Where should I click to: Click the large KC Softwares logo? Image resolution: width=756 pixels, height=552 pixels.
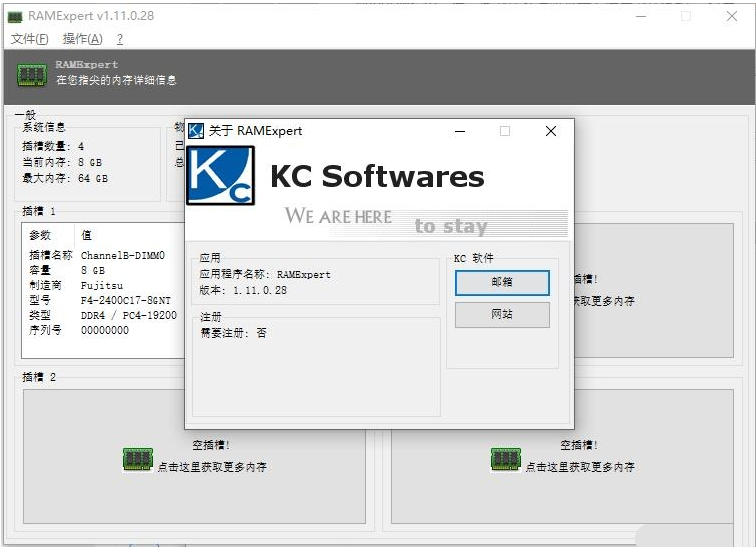221,176
